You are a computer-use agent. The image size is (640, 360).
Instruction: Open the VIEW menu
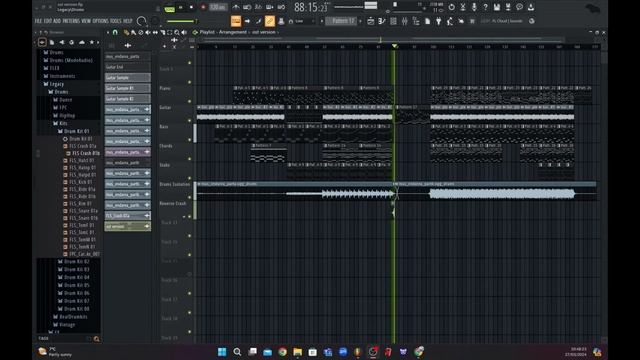[x=86, y=21]
